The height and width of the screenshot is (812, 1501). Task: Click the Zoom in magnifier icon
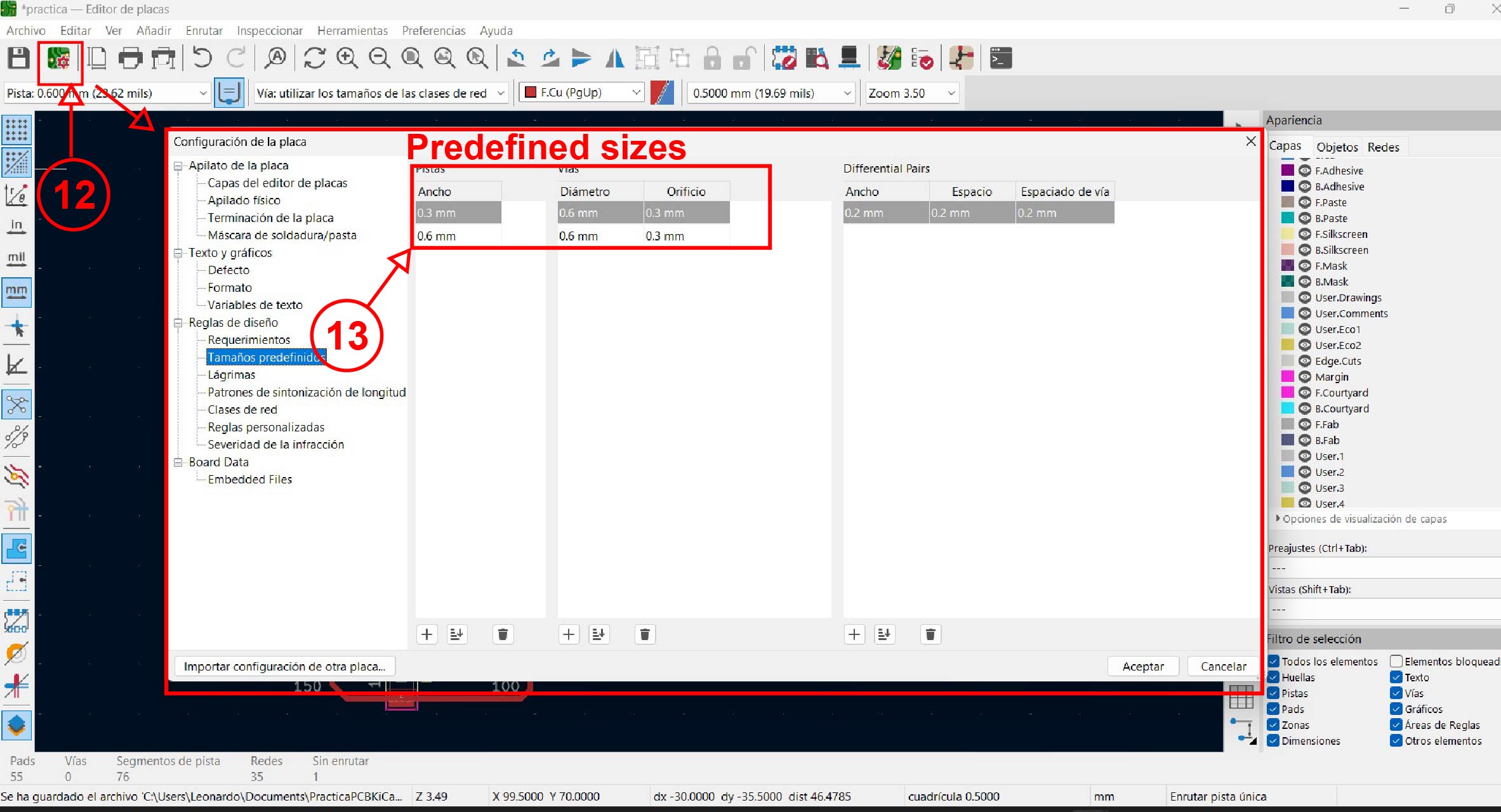pyautogui.click(x=347, y=58)
